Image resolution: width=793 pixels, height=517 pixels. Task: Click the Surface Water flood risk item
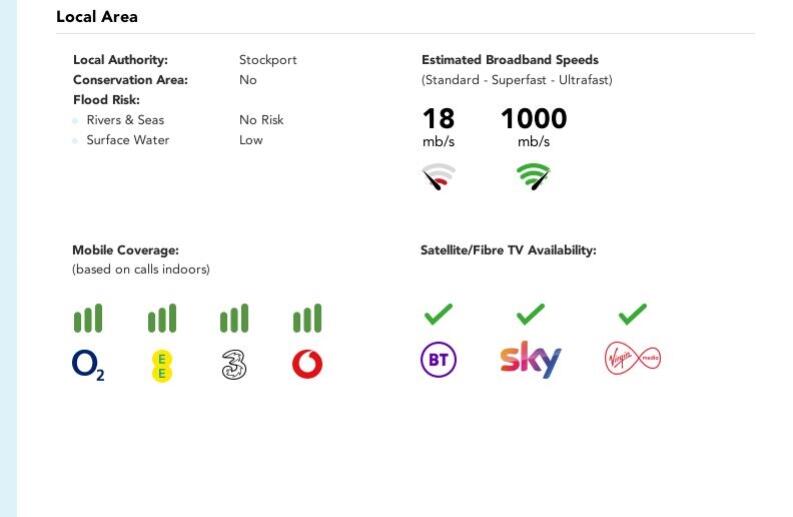[128, 140]
